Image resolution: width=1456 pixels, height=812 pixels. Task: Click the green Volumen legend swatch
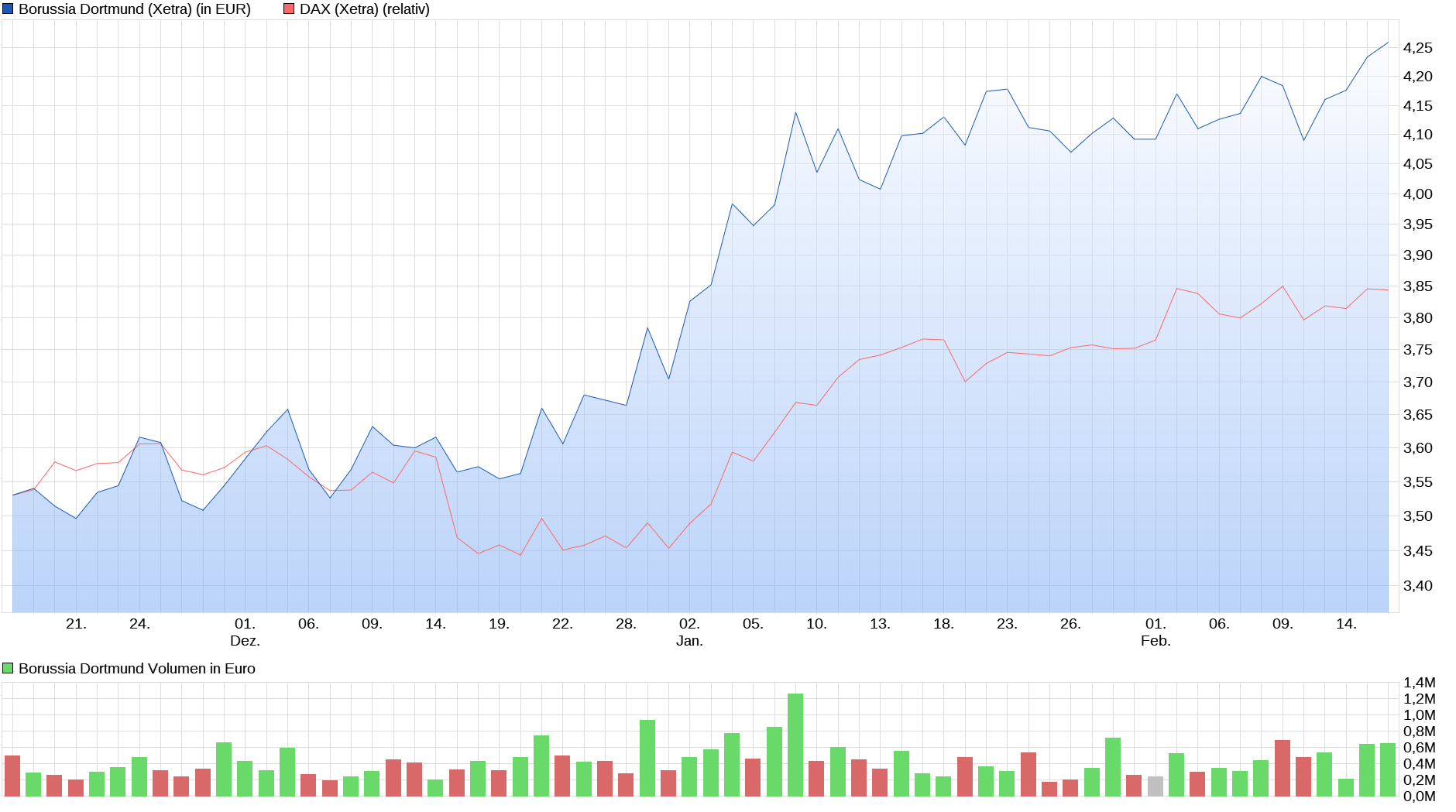coord(8,668)
